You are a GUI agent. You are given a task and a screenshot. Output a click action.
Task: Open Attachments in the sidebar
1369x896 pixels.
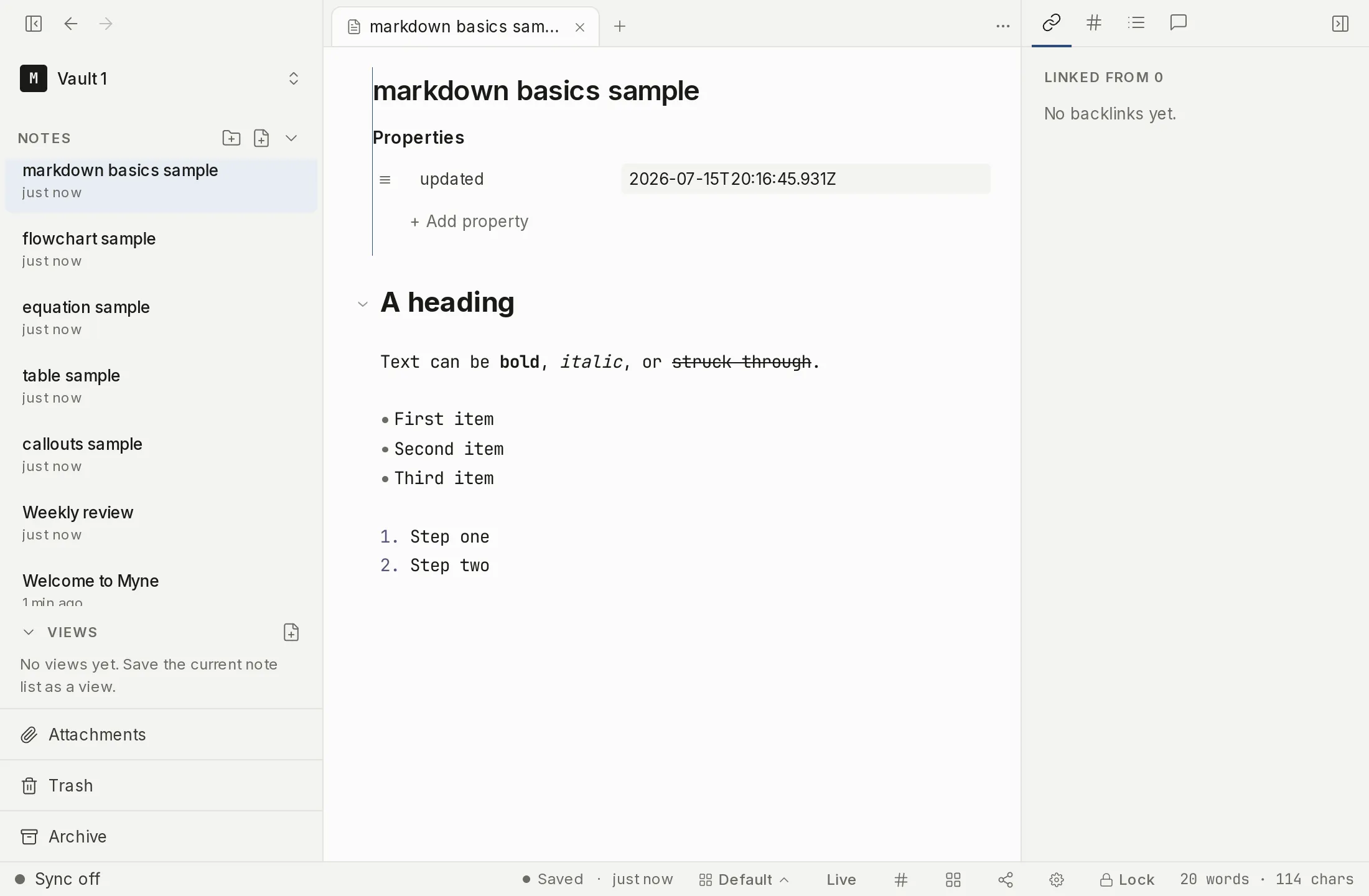click(161, 735)
